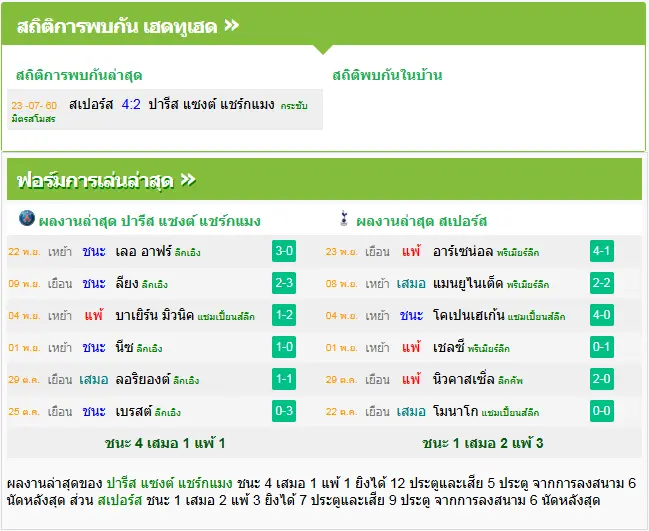Click the แพ้ result in the บาเยิร์น มิวนิค row

[x=94, y=315]
